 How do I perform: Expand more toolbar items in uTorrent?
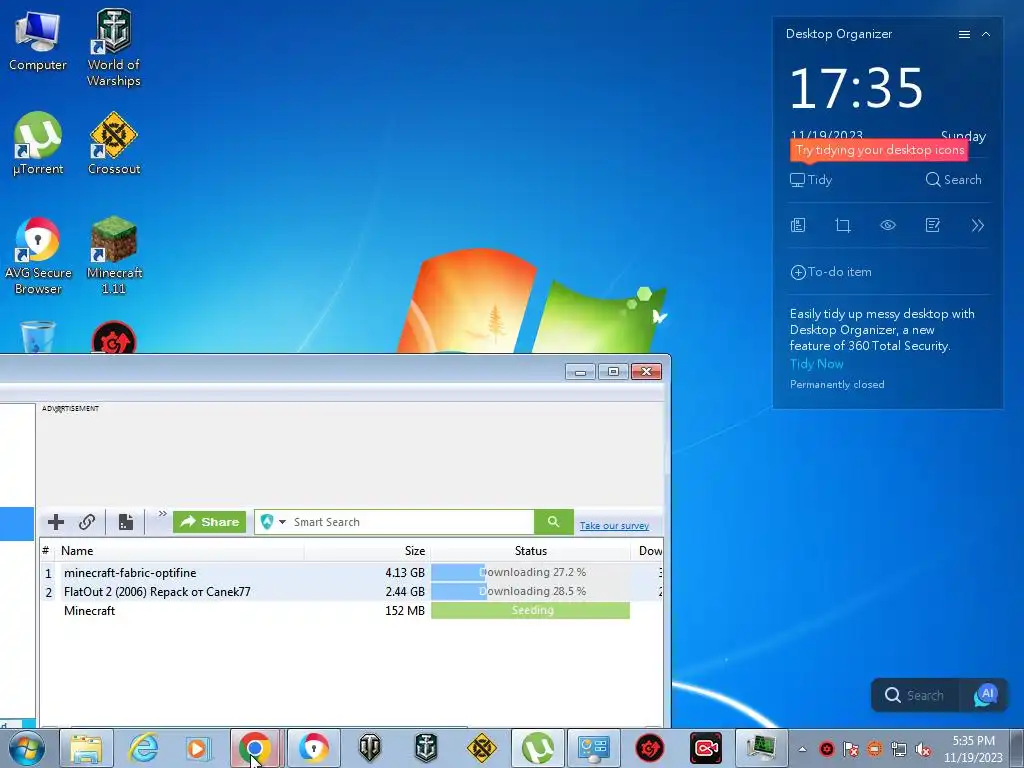[x=162, y=514]
